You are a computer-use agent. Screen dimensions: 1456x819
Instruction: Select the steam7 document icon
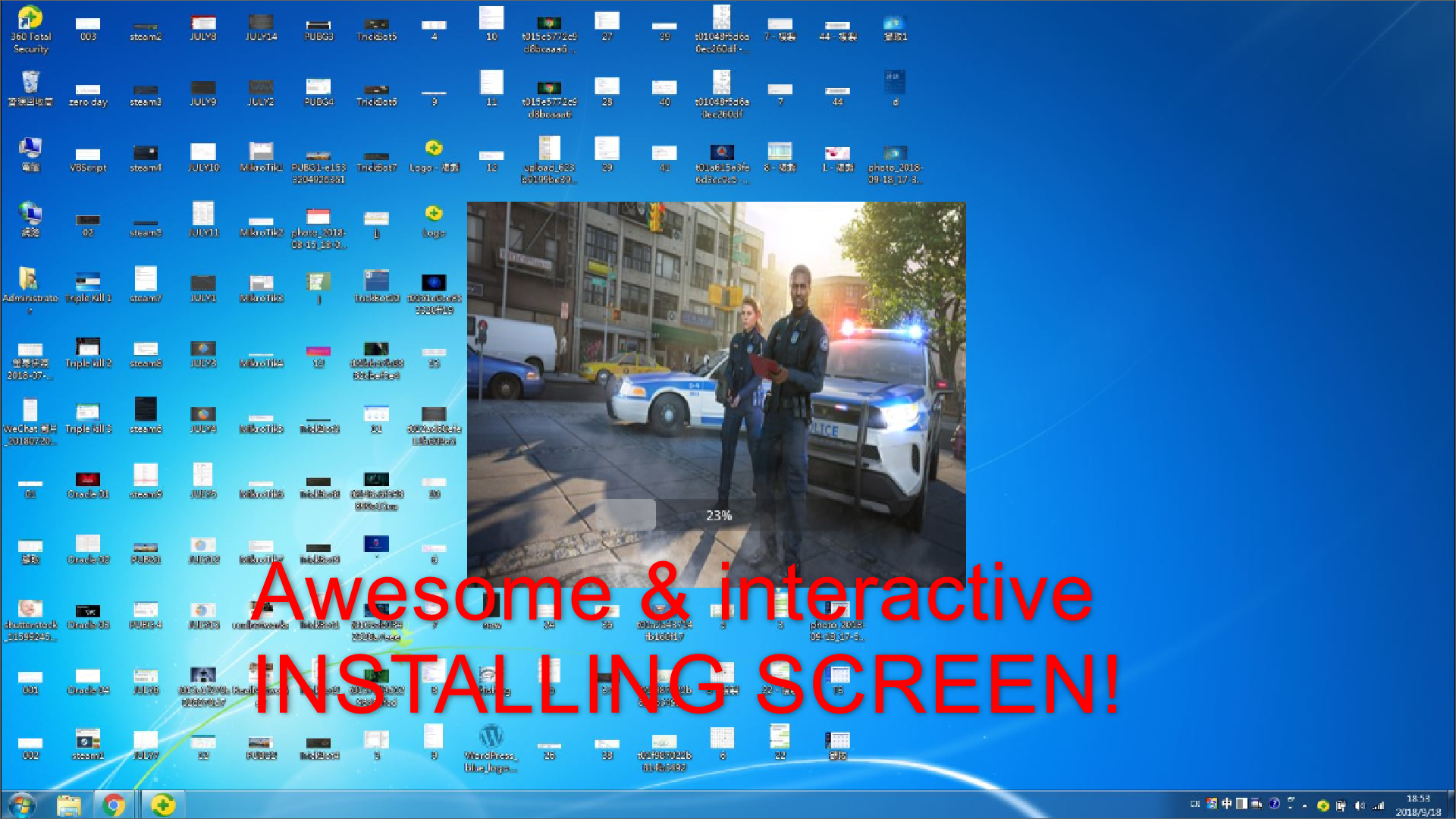(146, 284)
